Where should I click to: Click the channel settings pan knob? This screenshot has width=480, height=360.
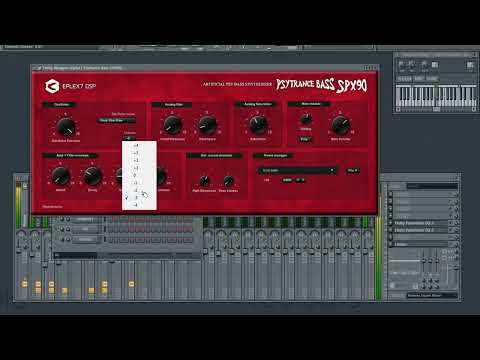click(401, 65)
